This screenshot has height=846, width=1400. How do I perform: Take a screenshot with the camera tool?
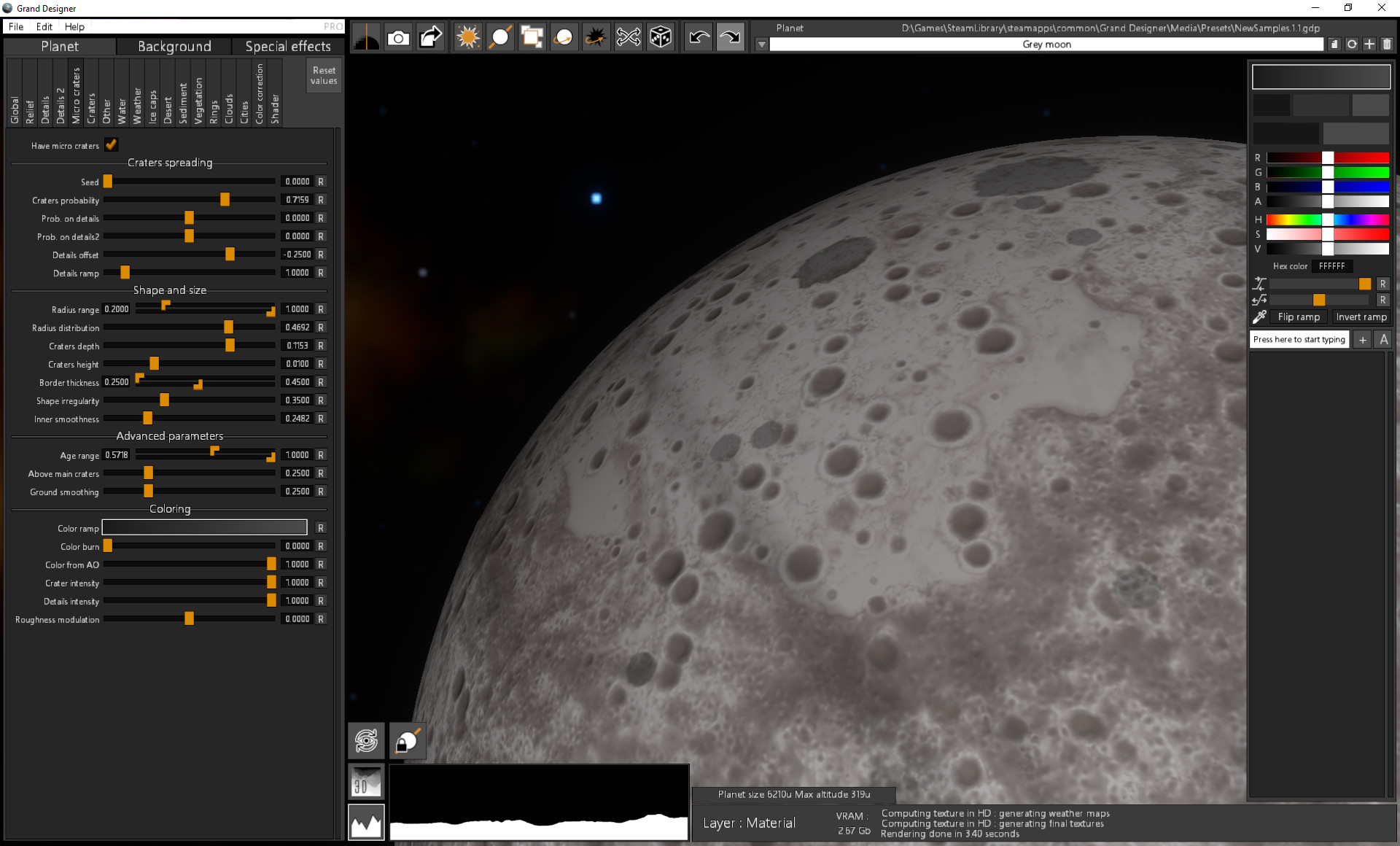coord(399,36)
